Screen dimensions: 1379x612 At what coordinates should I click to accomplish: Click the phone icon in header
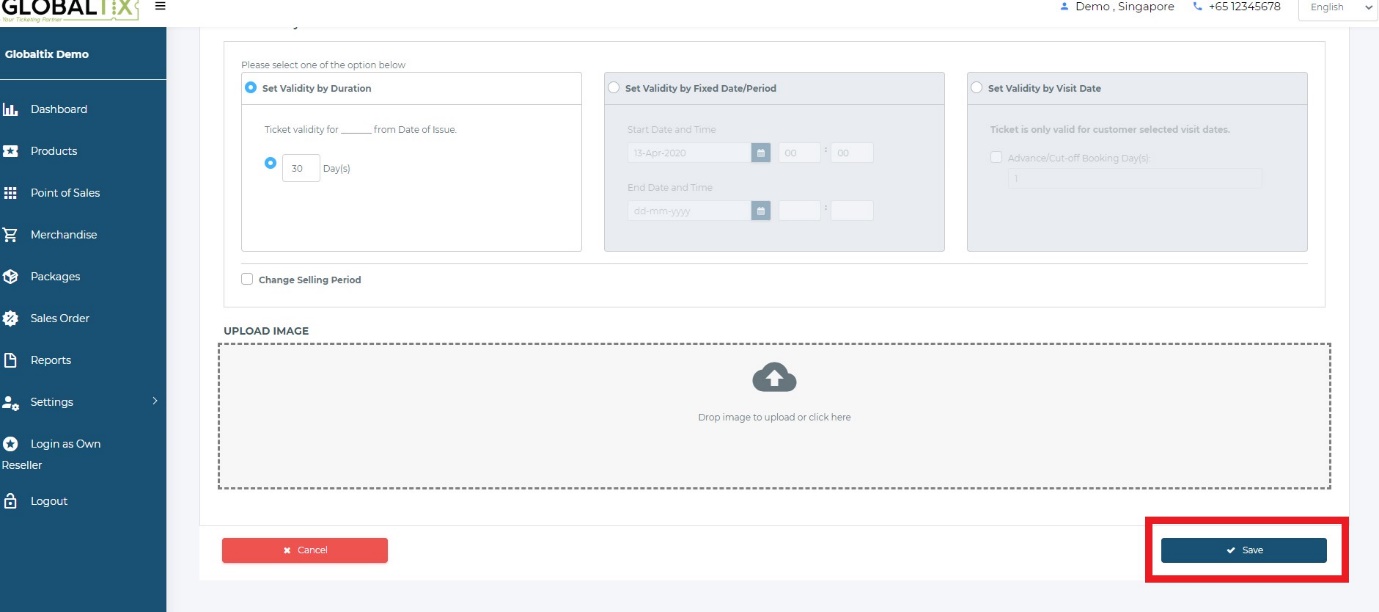(1198, 7)
